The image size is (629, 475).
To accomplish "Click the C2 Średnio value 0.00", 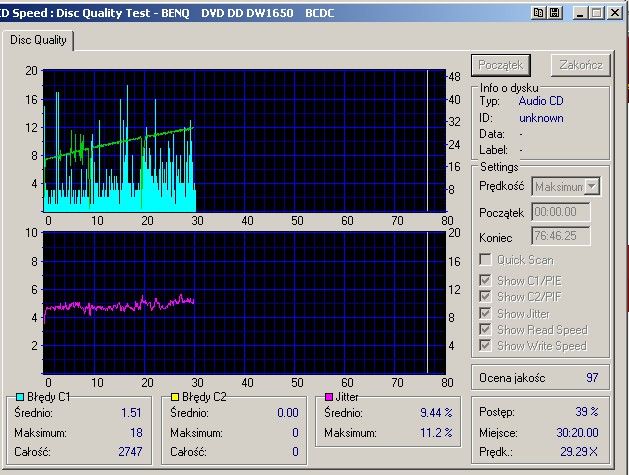I will click(288, 413).
